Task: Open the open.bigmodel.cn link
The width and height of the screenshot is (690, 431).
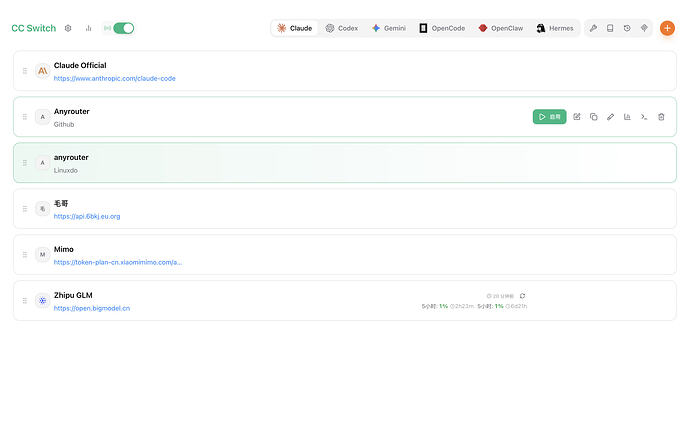Action: coord(92,308)
